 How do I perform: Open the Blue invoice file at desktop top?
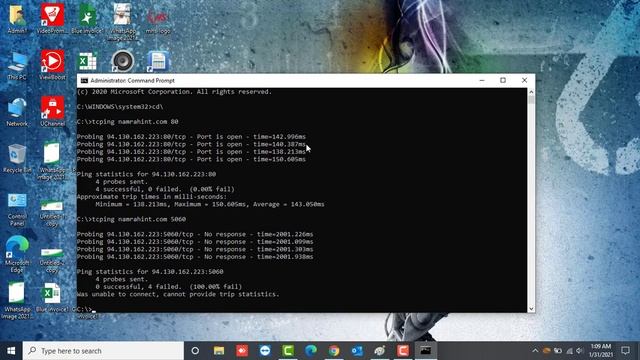click(x=87, y=18)
